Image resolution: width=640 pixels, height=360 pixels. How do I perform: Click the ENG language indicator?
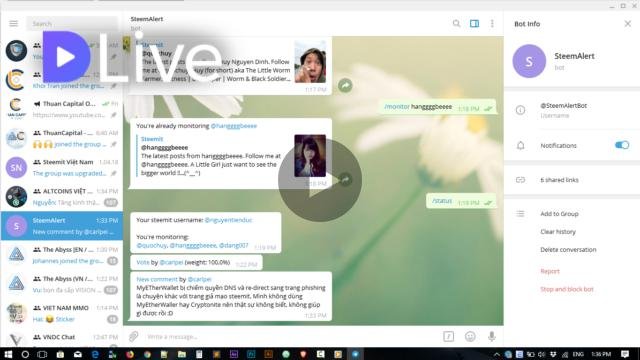(x=578, y=354)
